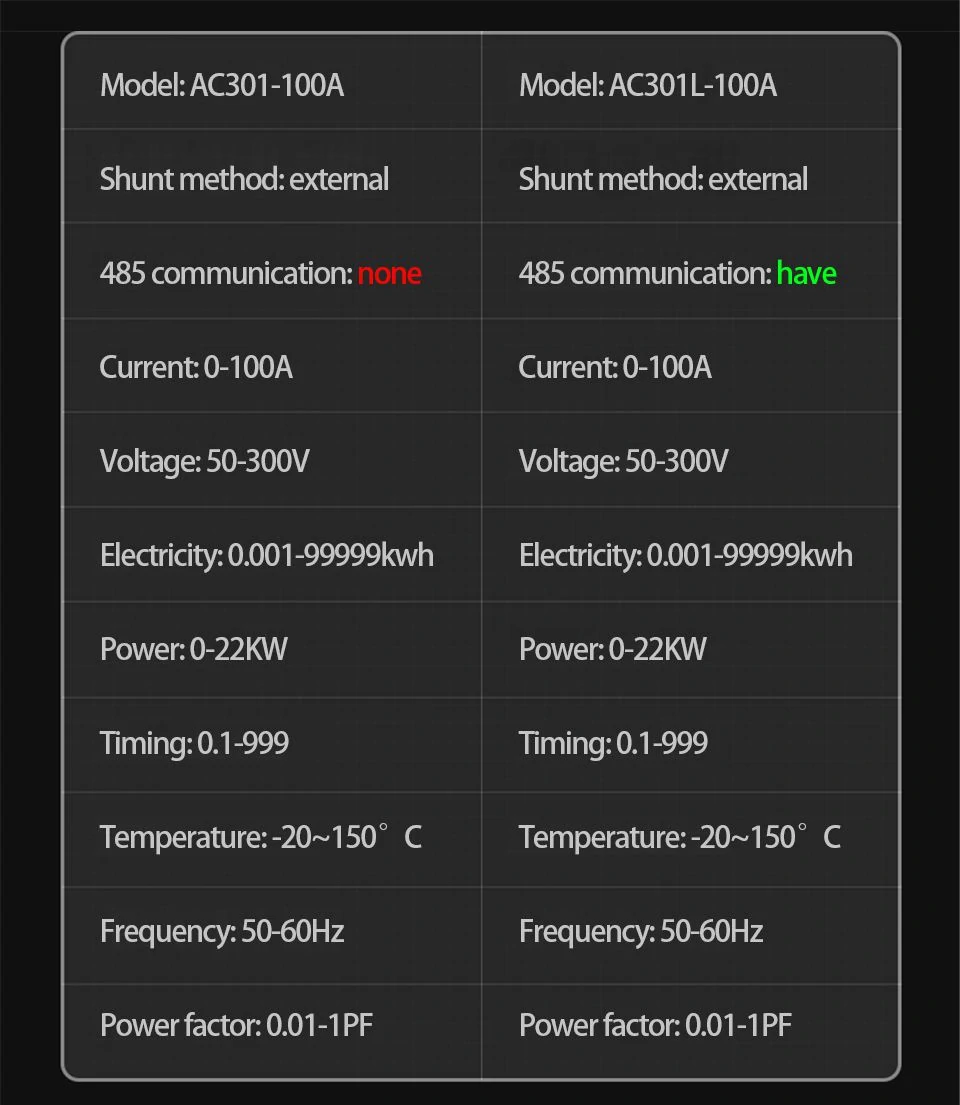Click left column Timing: 0.1-999

pyautogui.click(x=194, y=744)
